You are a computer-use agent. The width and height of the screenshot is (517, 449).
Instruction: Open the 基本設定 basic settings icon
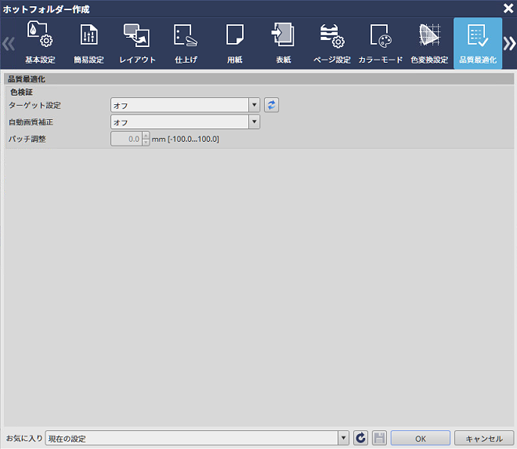[x=40, y=43]
